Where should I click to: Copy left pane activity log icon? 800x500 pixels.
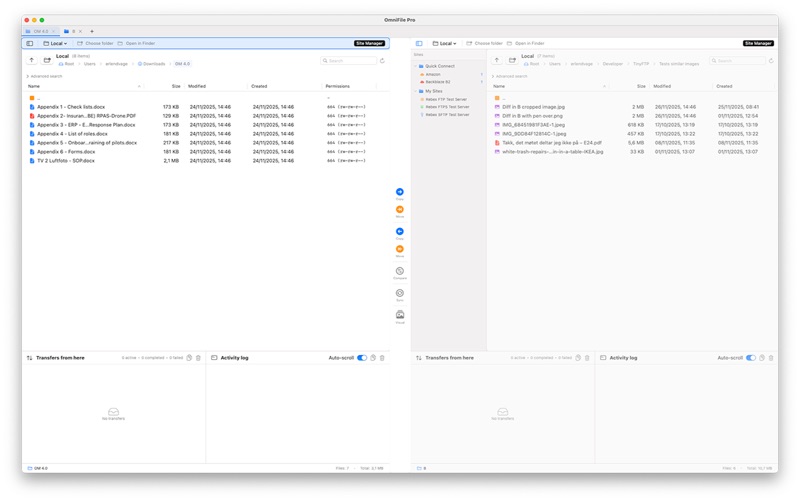pos(373,358)
